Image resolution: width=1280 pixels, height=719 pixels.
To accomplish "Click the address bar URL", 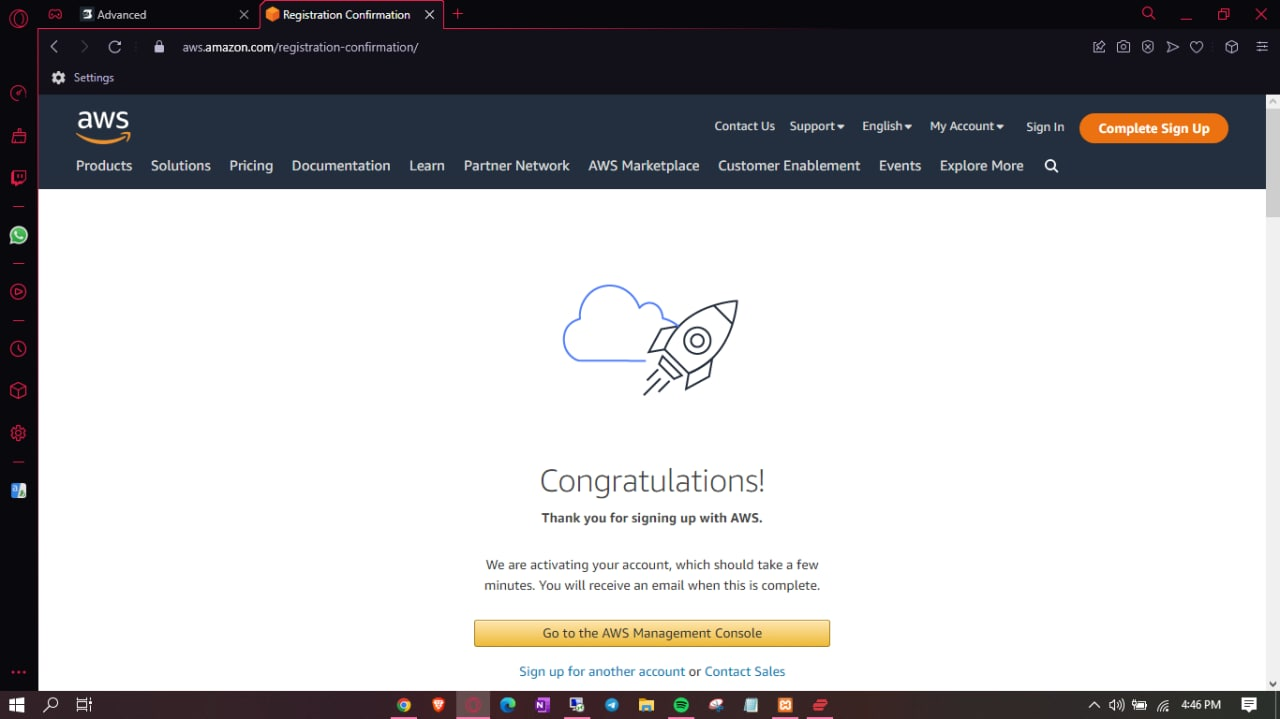I will (x=300, y=47).
